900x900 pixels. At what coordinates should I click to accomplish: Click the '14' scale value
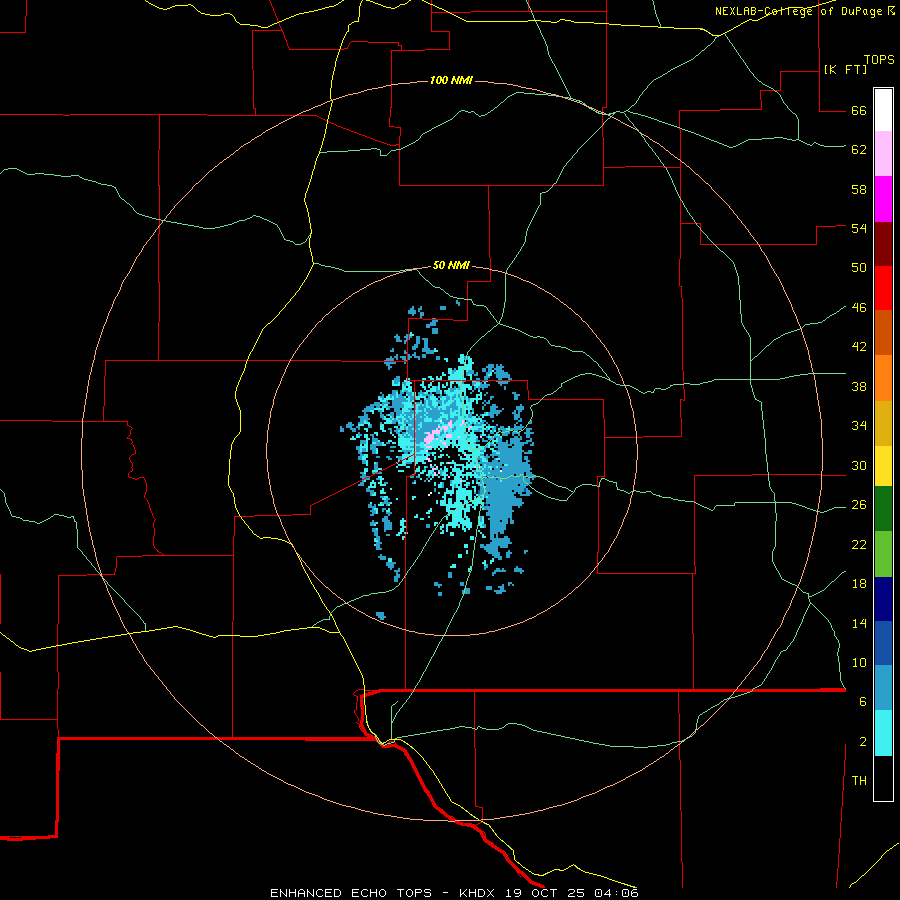(x=859, y=623)
